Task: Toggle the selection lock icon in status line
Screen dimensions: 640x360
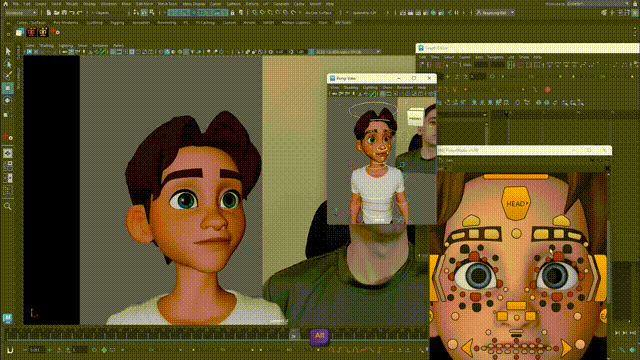Action: click(x=232, y=13)
